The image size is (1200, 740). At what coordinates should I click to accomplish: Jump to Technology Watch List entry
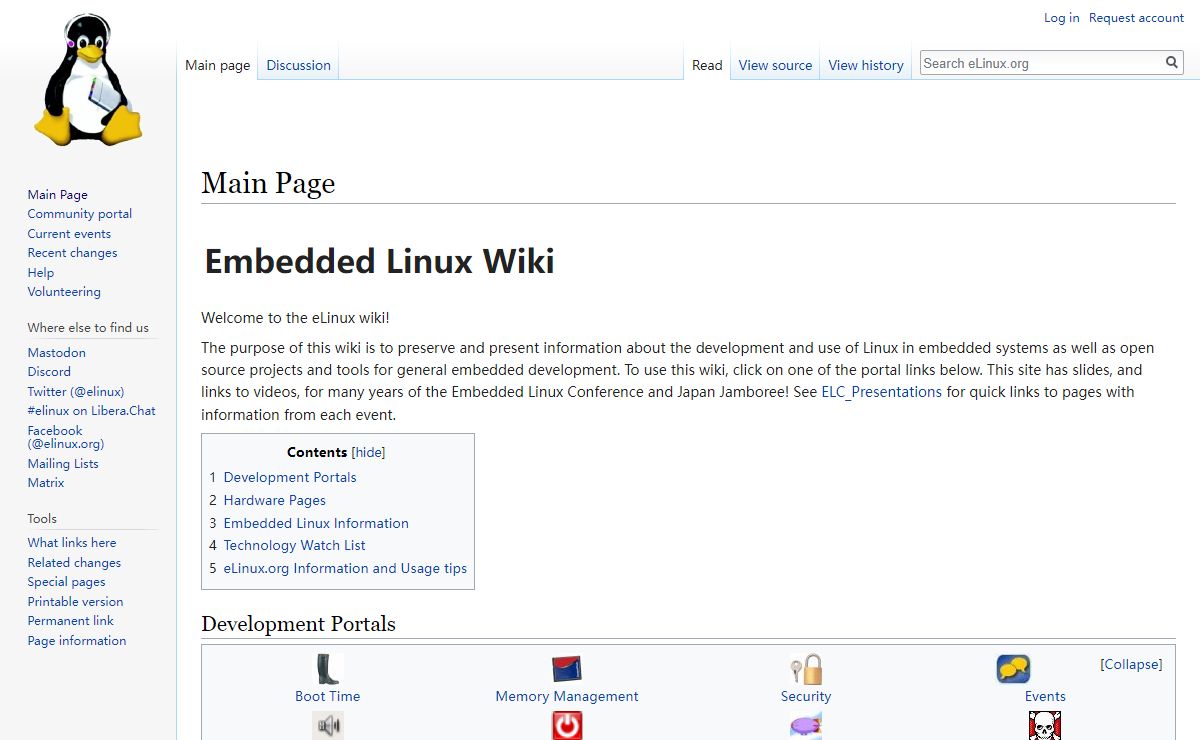pyautogui.click(x=287, y=546)
